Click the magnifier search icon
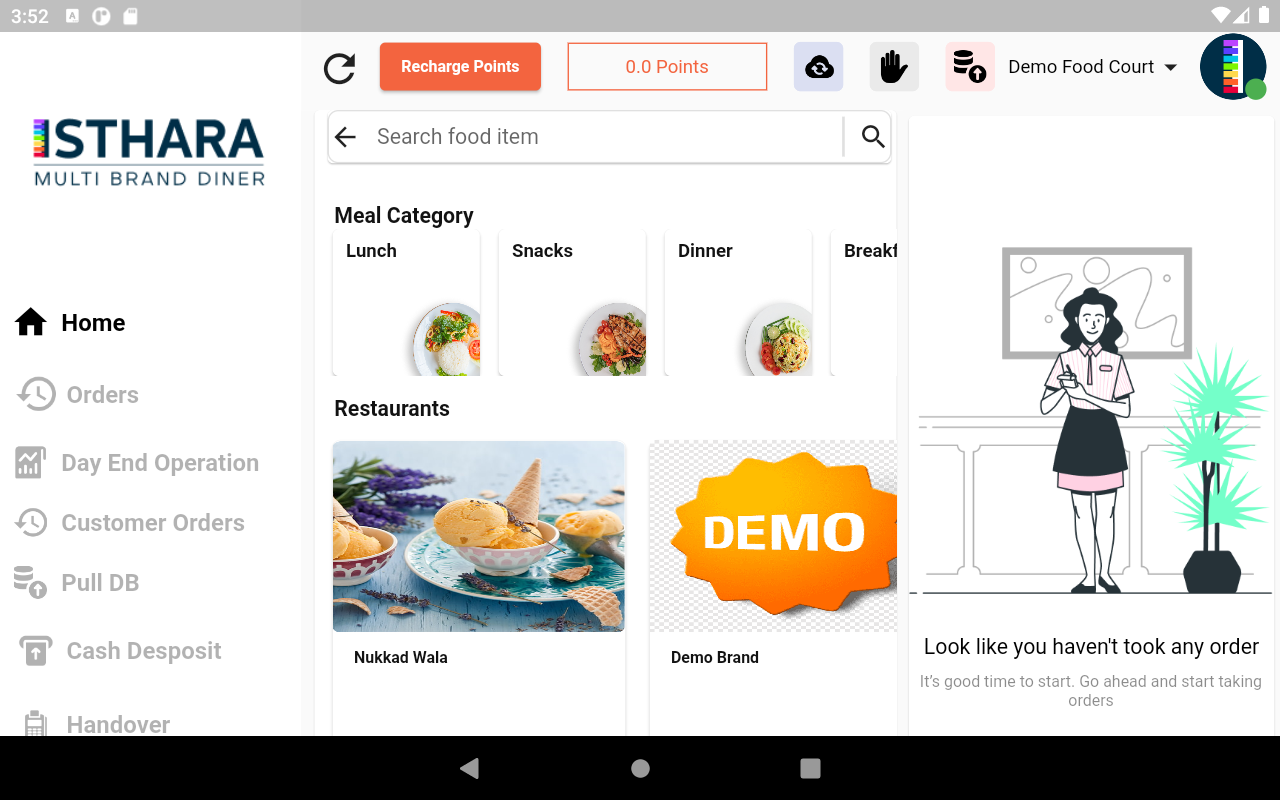 873,137
